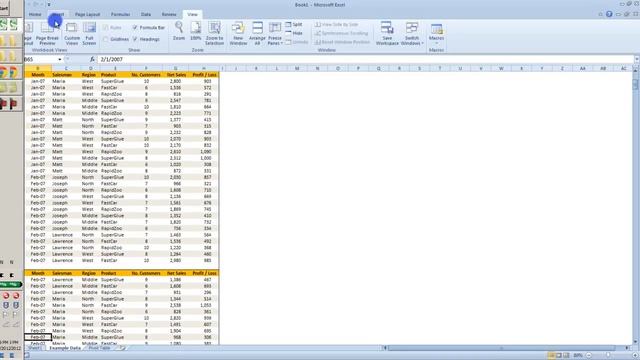Split the worksheet window
This screenshot has height=360, width=640.
[x=294, y=24]
